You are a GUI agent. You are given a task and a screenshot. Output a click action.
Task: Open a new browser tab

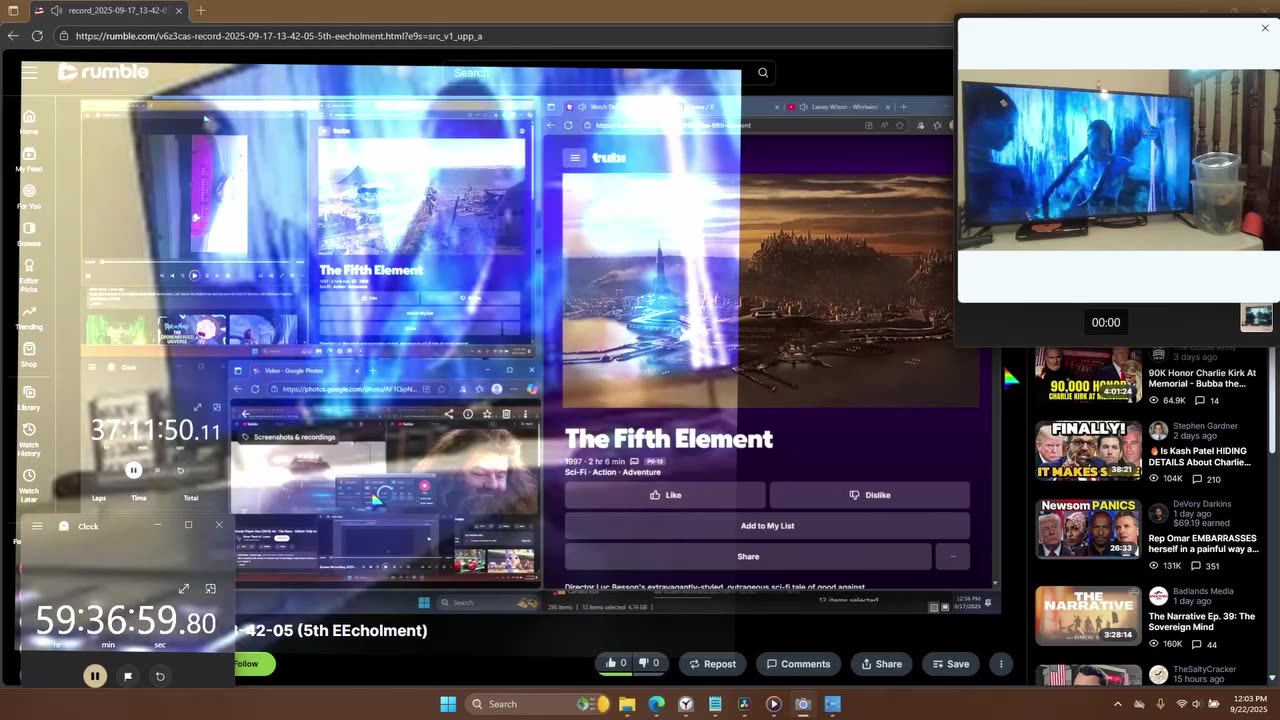[201, 10]
